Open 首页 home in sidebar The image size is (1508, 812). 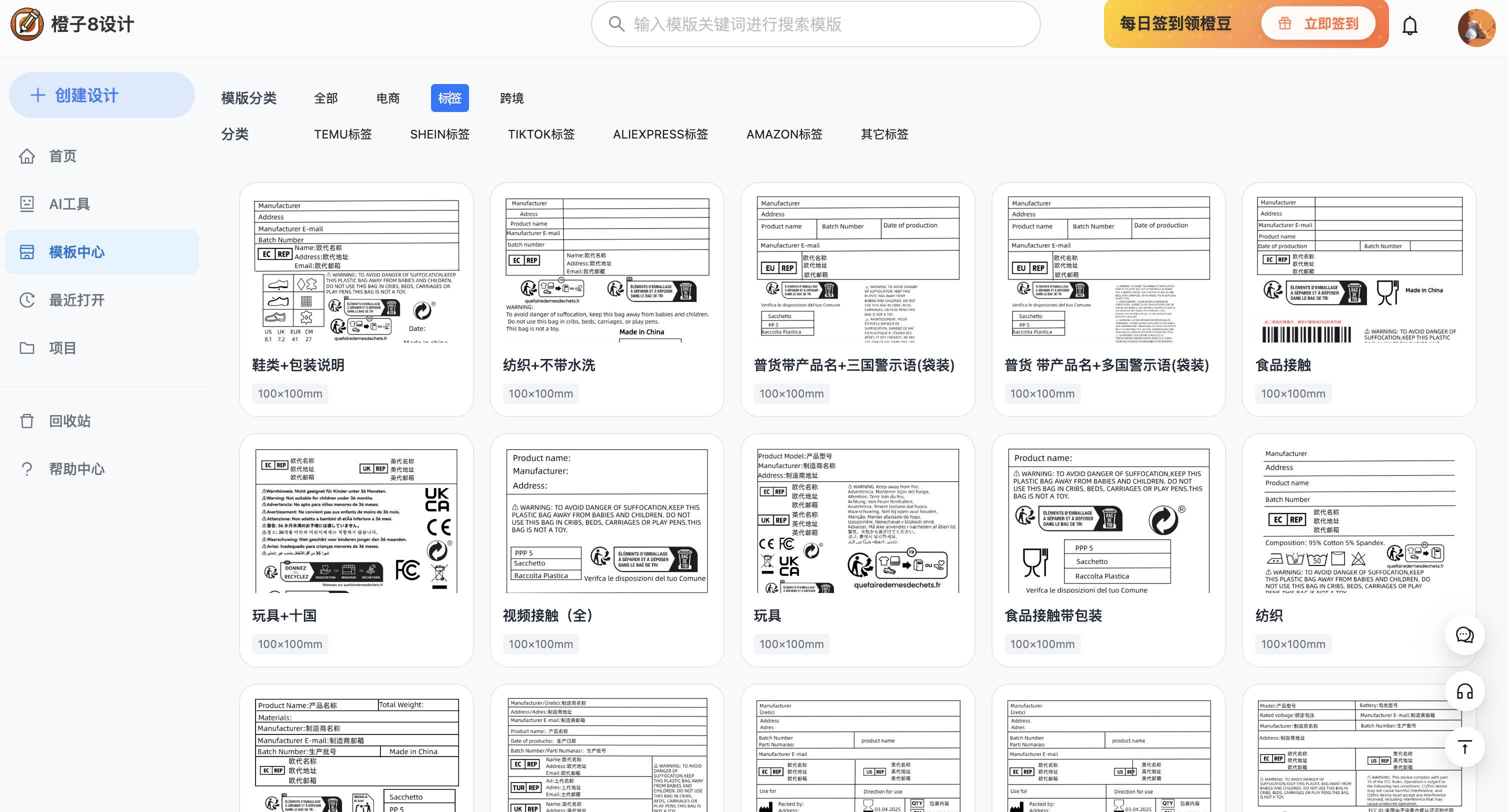[x=62, y=155]
